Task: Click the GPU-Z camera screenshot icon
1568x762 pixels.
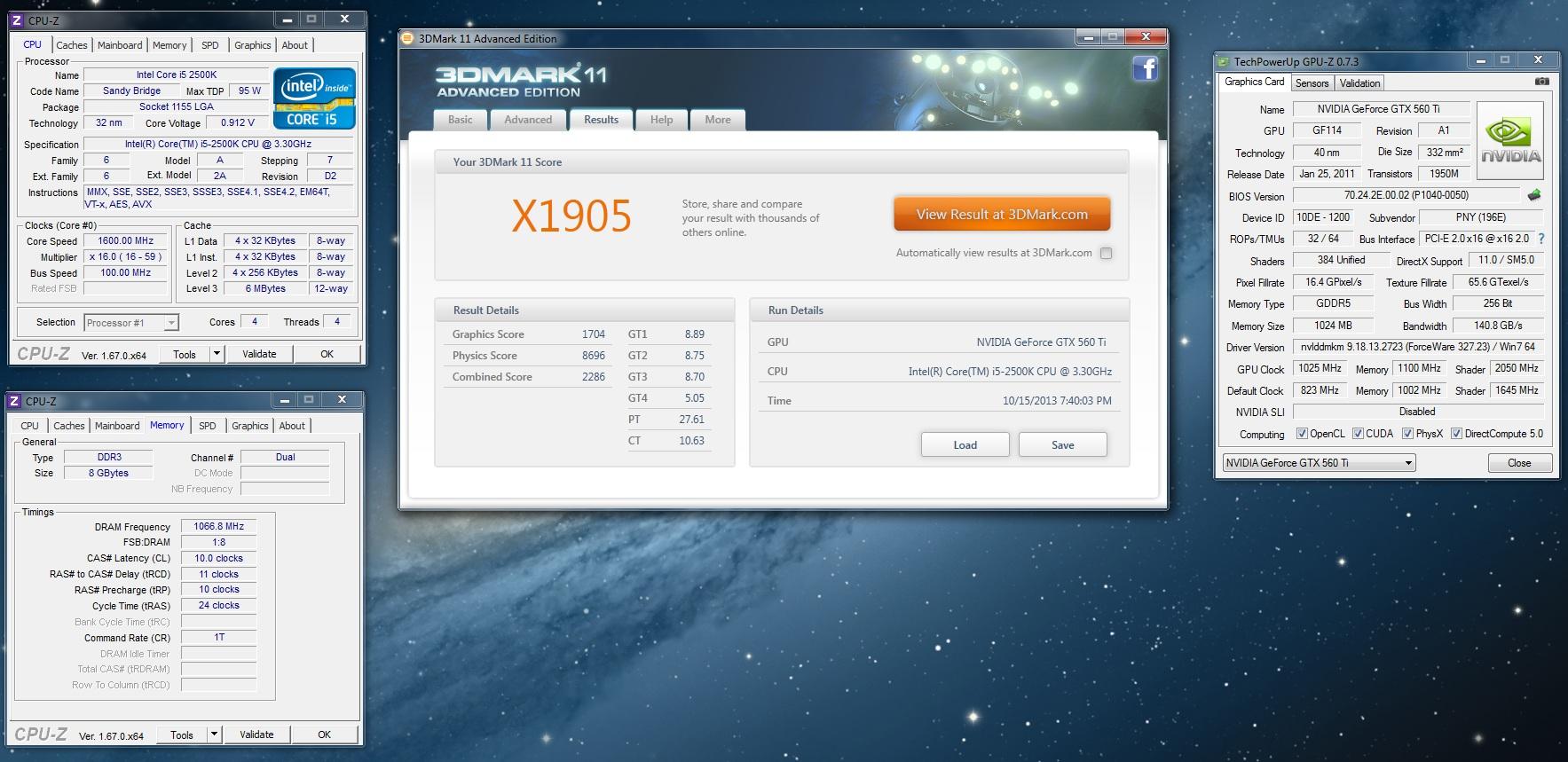Action: tap(1542, 82)
